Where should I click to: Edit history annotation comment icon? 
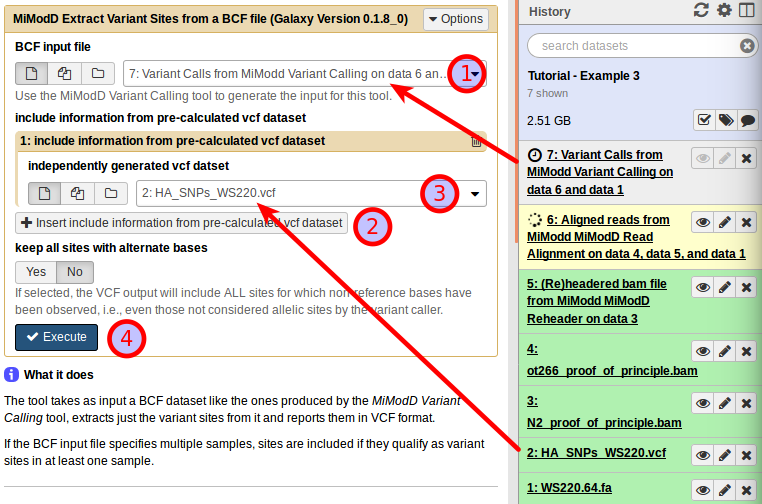[x=748, y=120]
